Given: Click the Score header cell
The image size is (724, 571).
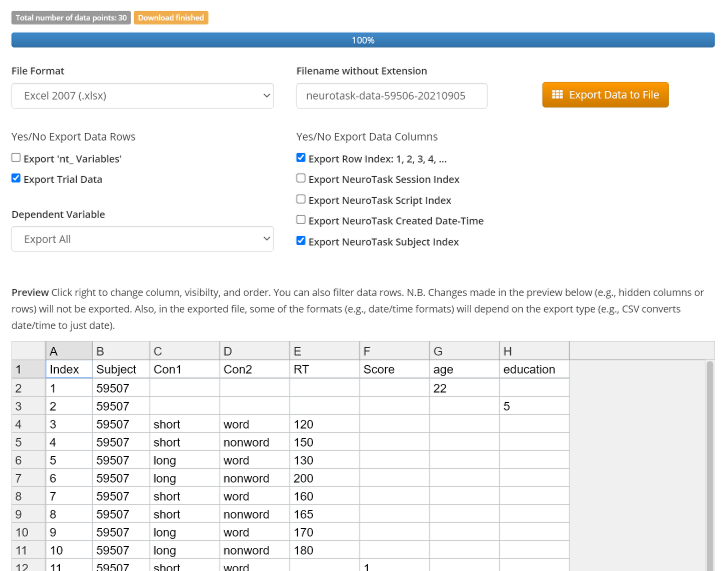Looking at the screenshot, I should (393, 369).
